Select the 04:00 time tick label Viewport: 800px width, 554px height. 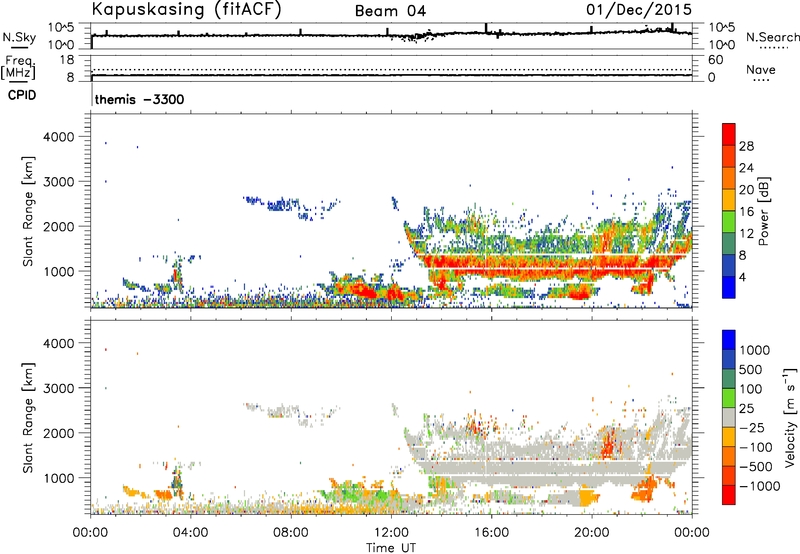tap(190, 533)
